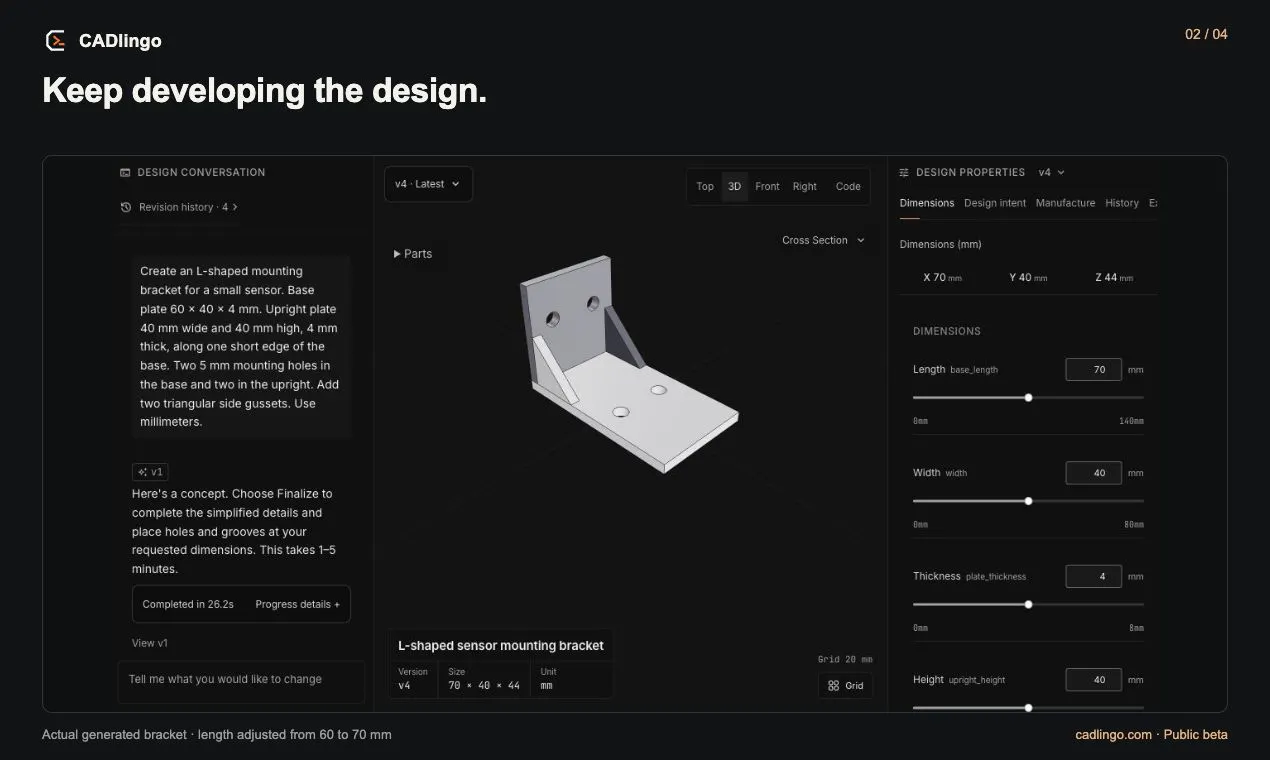
Task: Select the Manufacture tab
Action: point(1065,203)
